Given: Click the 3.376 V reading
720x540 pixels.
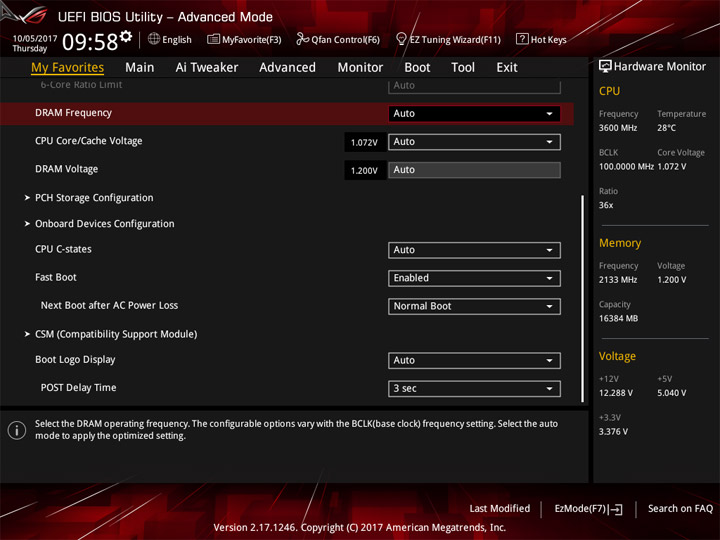Looking at the screenshot, I should [x=613, y=432].
